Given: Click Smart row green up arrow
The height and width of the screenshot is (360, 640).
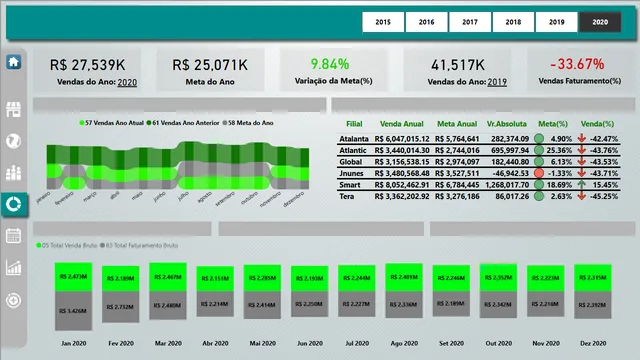Looking at the screenshot, I should [x=582, y=184].
